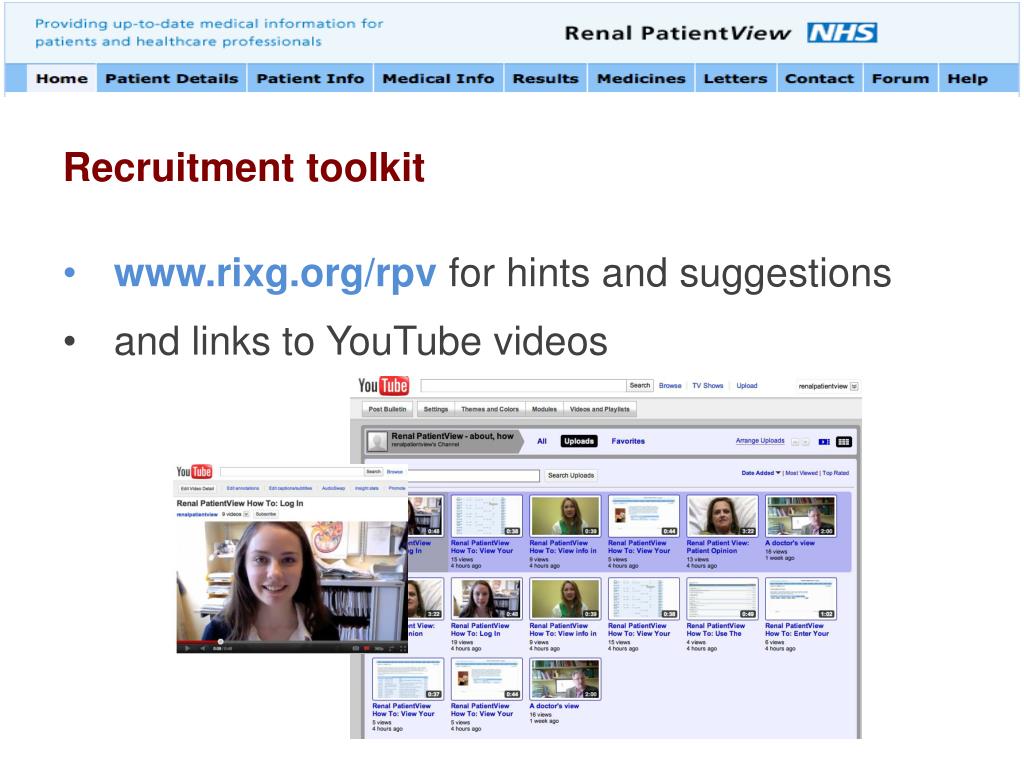Switch to the Medicines tab
This screenshot has width=1024, height=768.
point(641,78)
